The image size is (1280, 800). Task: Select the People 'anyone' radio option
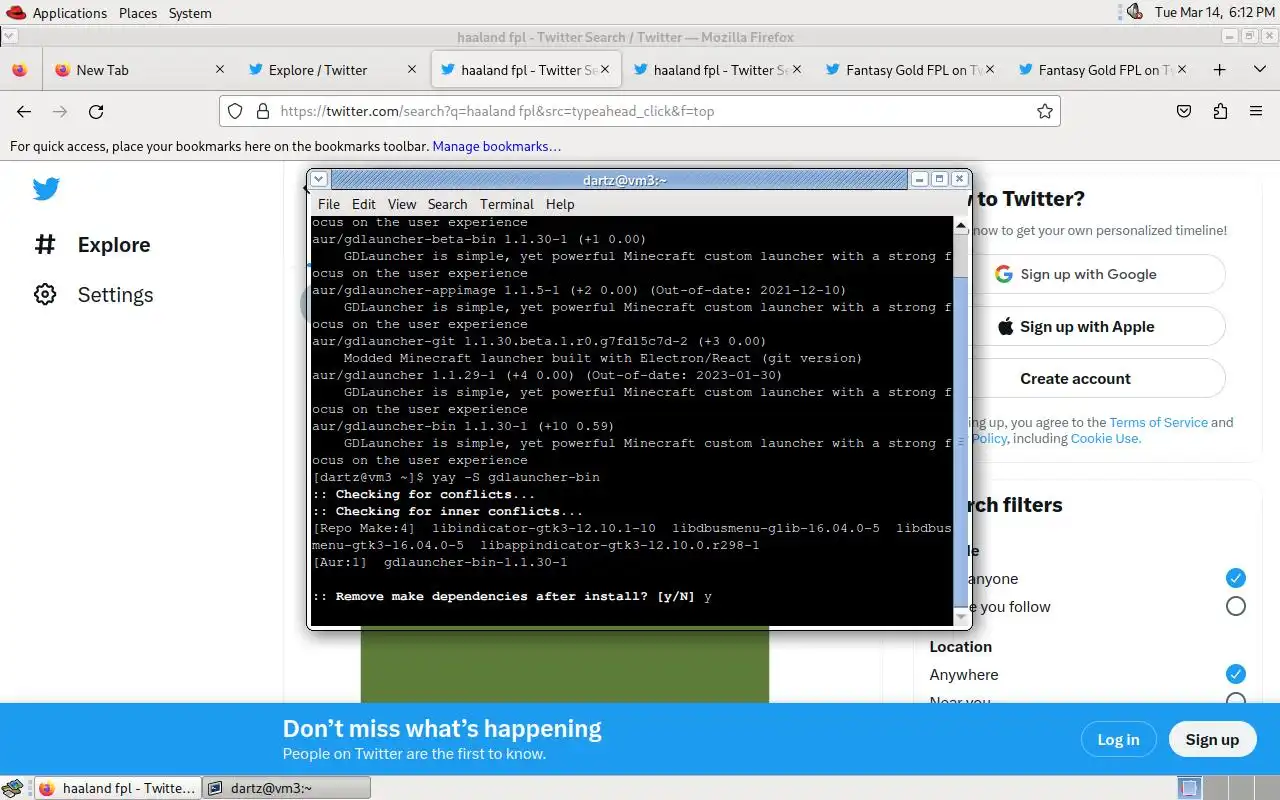(x=1236, y=578)
